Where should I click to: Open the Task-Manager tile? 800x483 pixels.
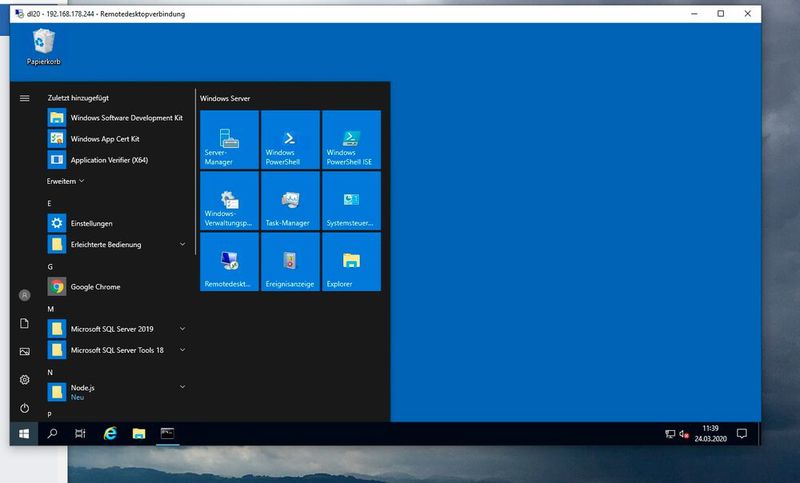(290, 201)
